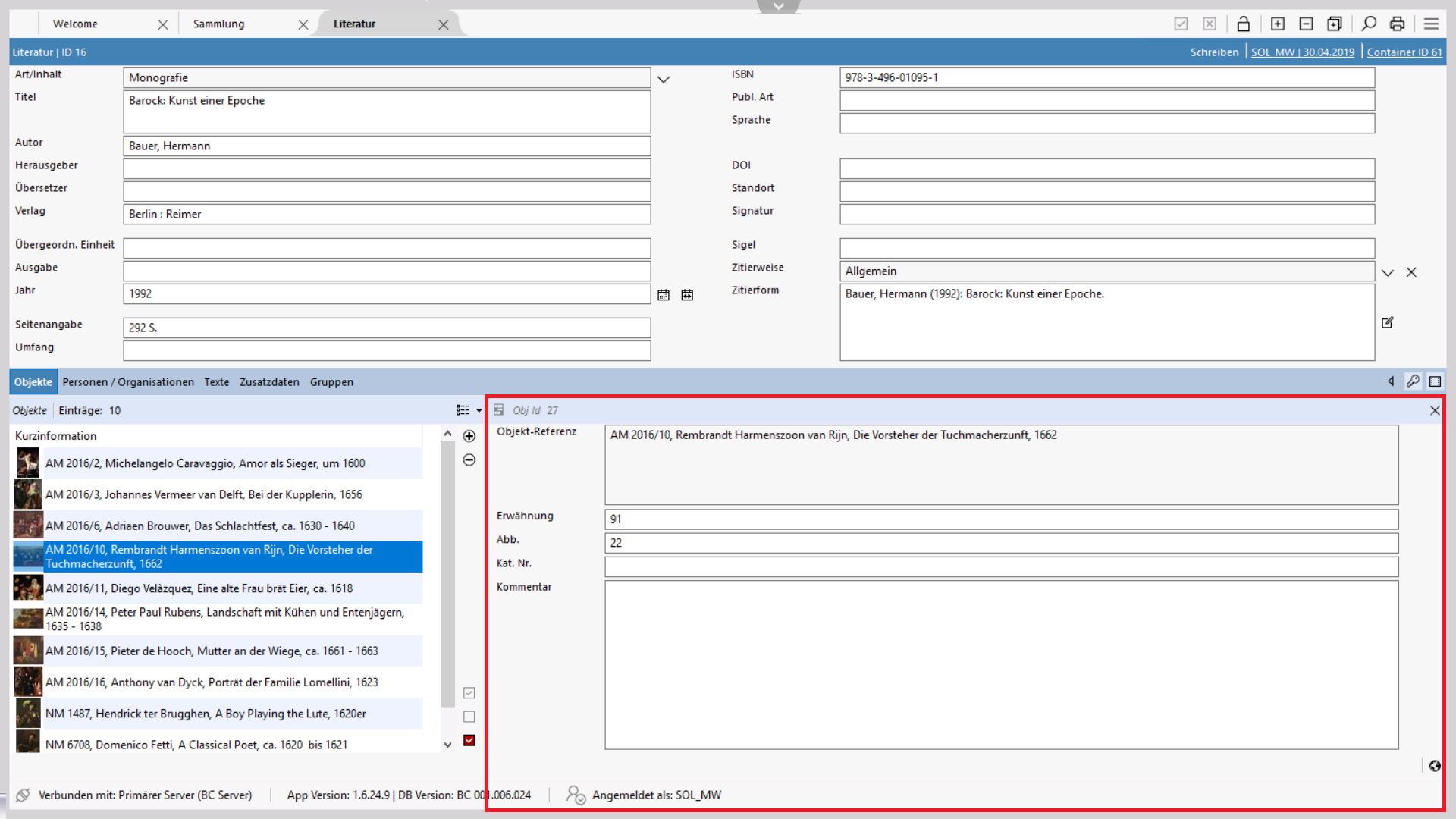Screen dimensions: 1456x819
Task: Open the Zitierweise dropdown chevron
Action: pos(1388,272)
